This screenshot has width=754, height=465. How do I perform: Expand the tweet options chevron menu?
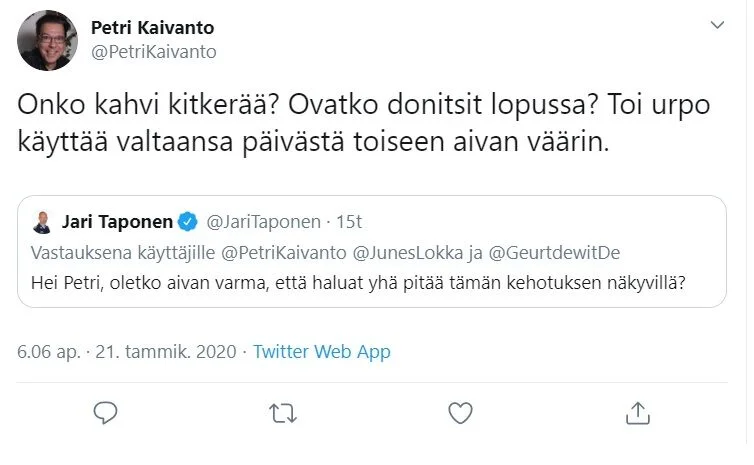(x=717, y=25)
